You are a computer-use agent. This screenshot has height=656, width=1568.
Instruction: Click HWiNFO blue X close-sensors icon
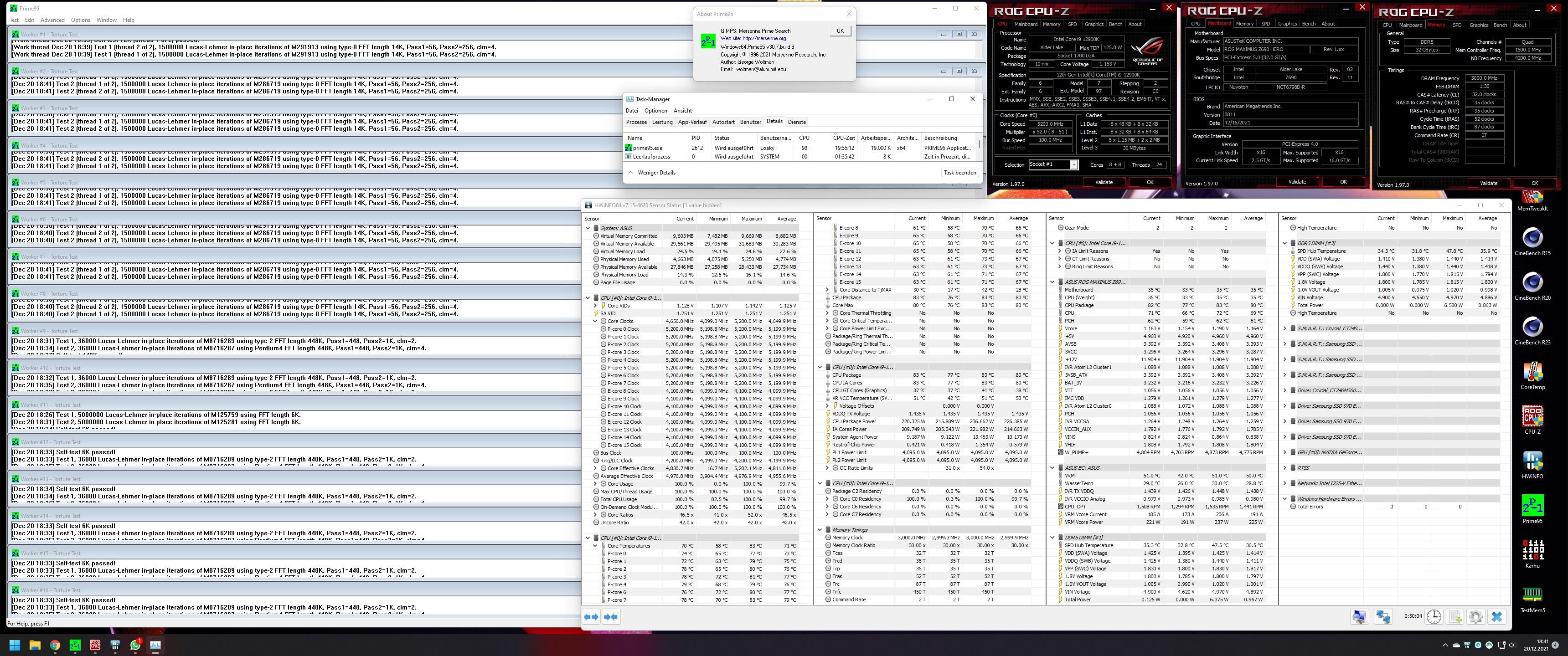click(1497, 617)
